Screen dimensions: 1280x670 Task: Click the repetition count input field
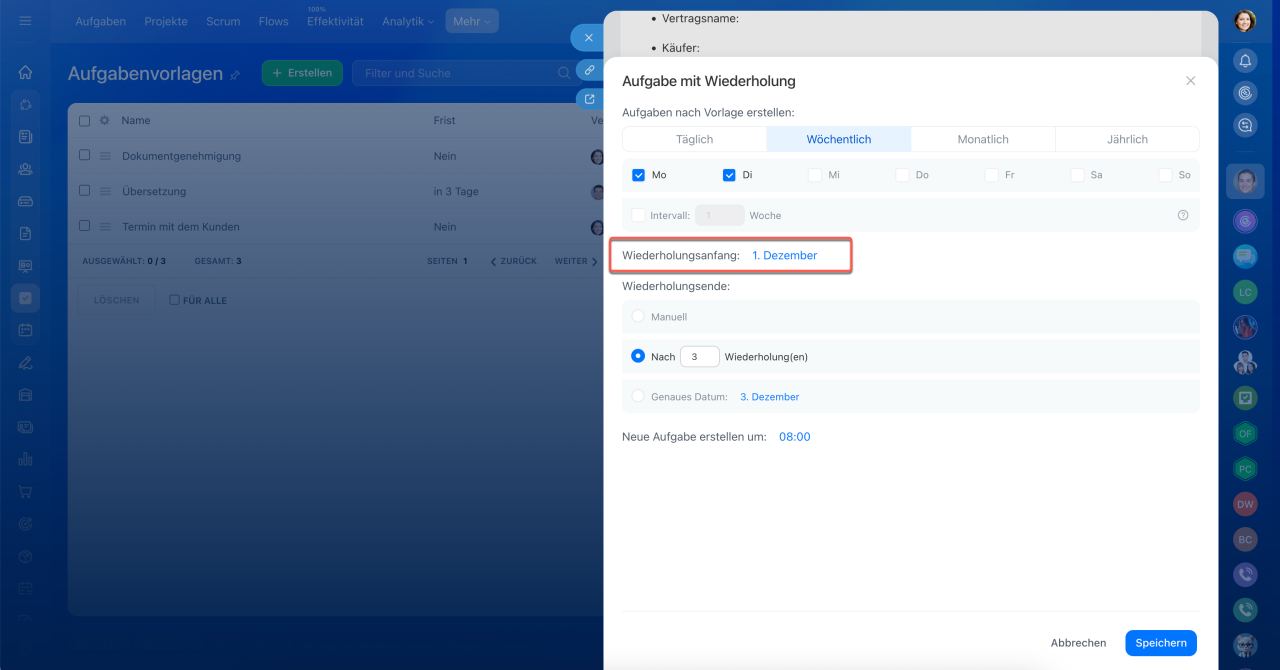pyautogui.click(x=699, y=357)
